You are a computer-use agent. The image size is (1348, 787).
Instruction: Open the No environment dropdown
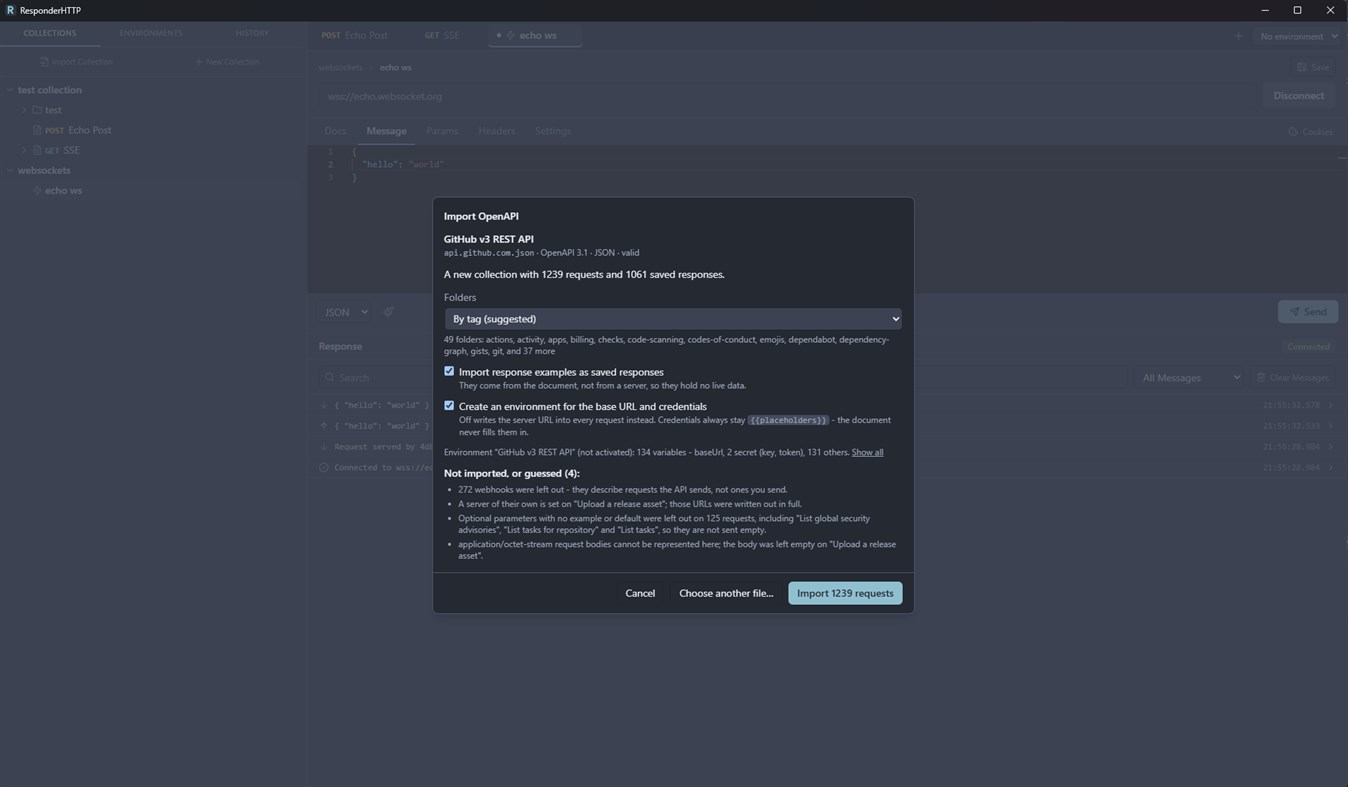click(x=1298, y=36)
